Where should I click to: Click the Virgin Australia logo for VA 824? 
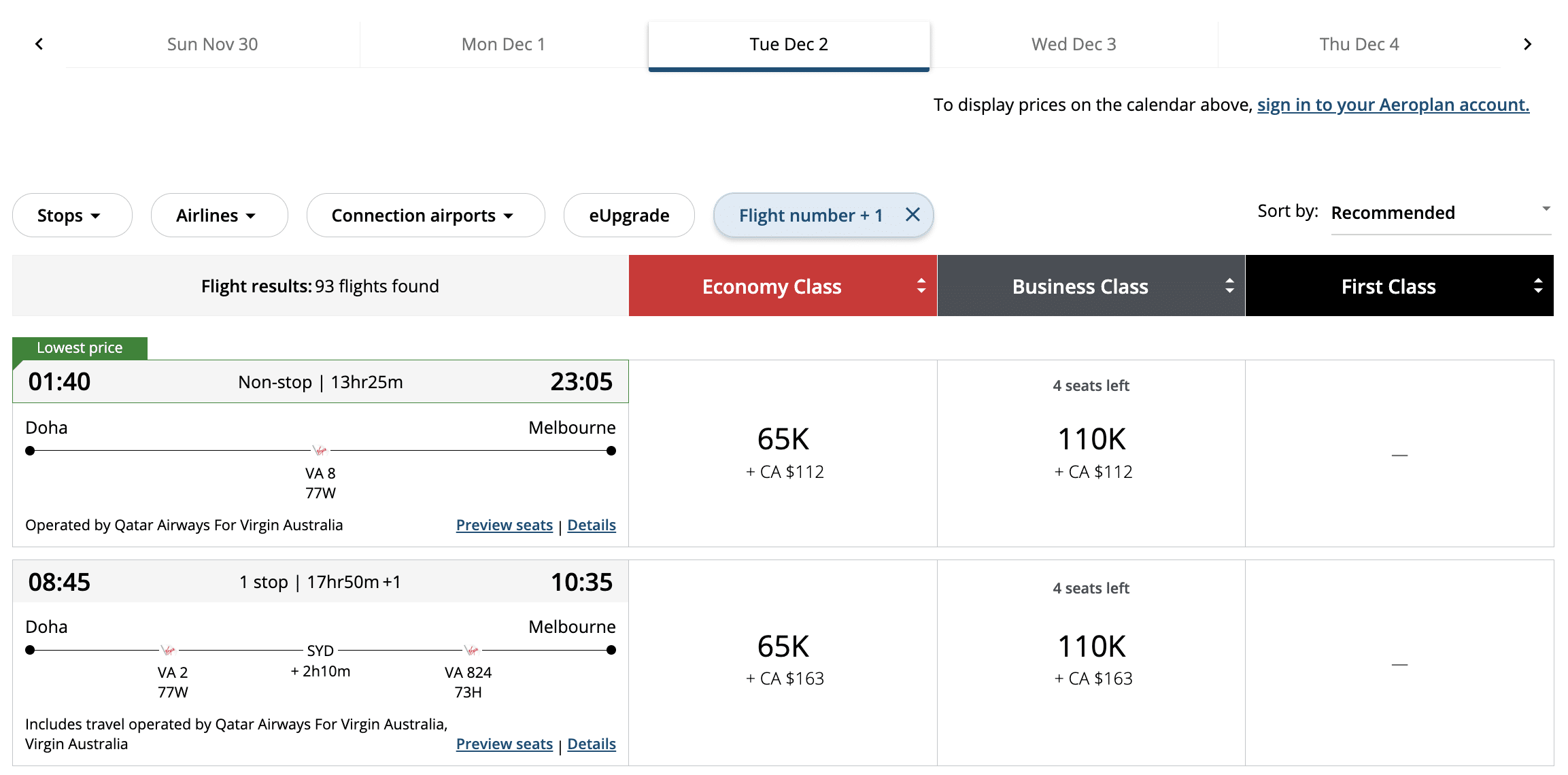471,650
